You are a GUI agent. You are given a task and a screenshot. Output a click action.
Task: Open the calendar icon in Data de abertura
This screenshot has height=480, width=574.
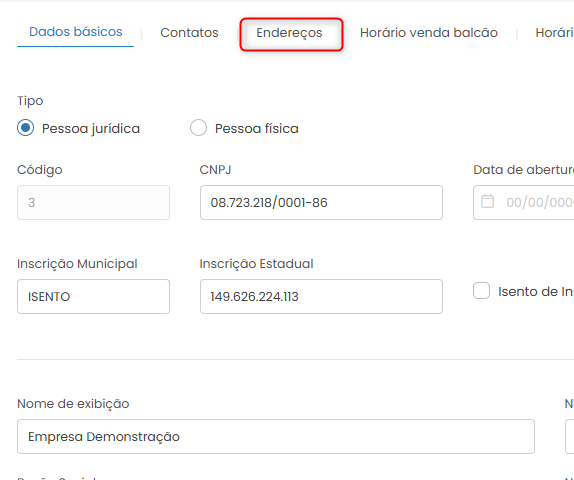[487, 202]
